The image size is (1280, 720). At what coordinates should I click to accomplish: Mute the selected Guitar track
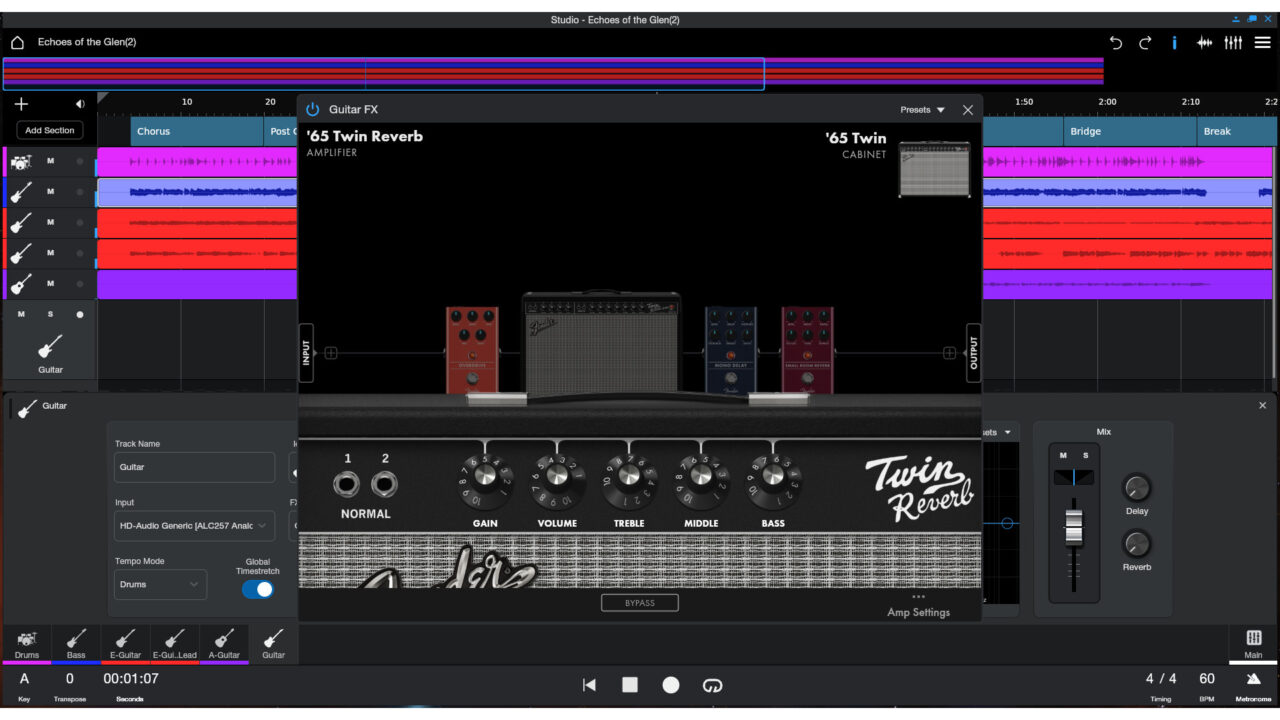21,314
